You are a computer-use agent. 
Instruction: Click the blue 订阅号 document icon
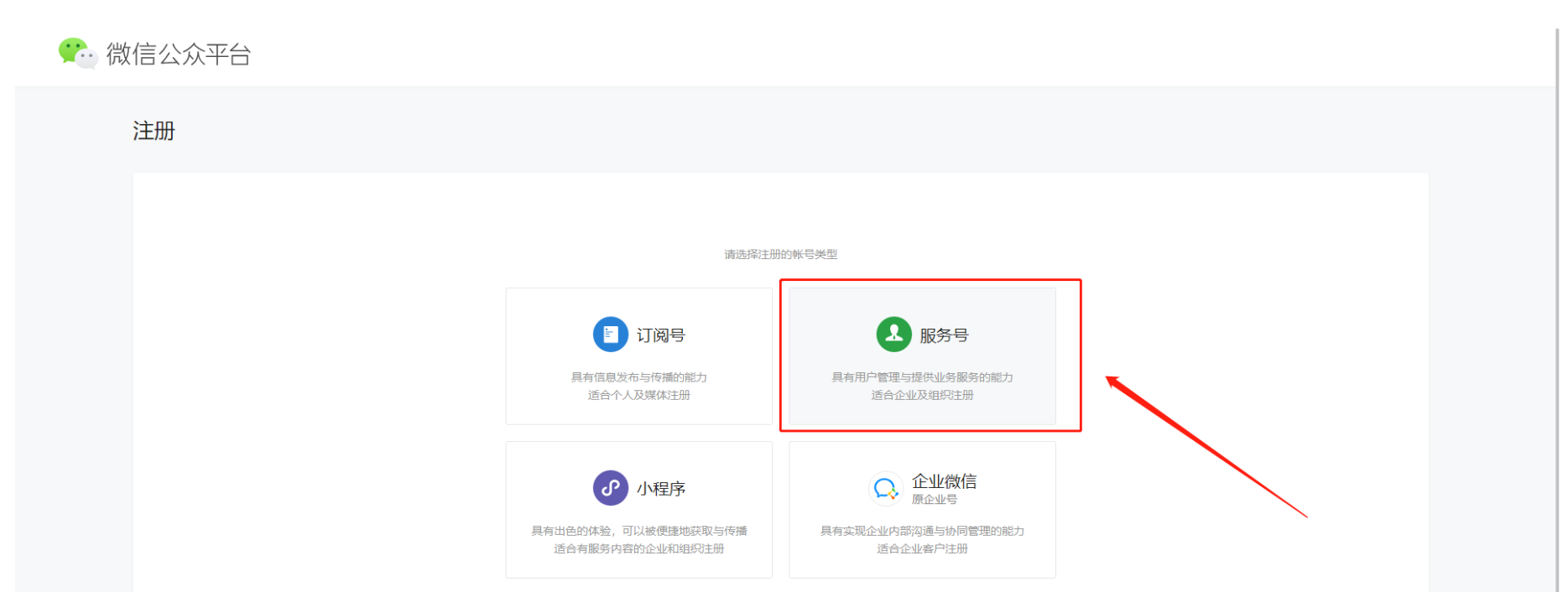point(611,335)
